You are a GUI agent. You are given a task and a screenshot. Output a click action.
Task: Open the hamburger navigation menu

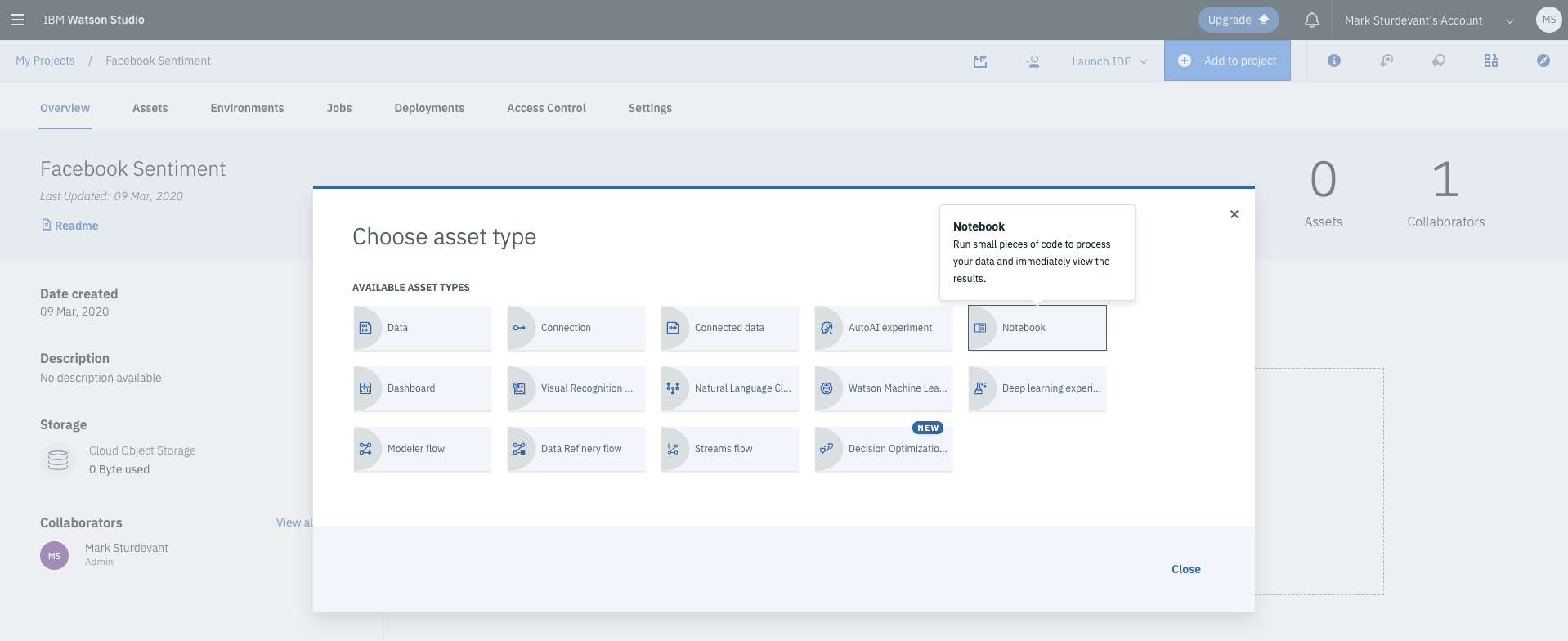[x=17, y=20]
